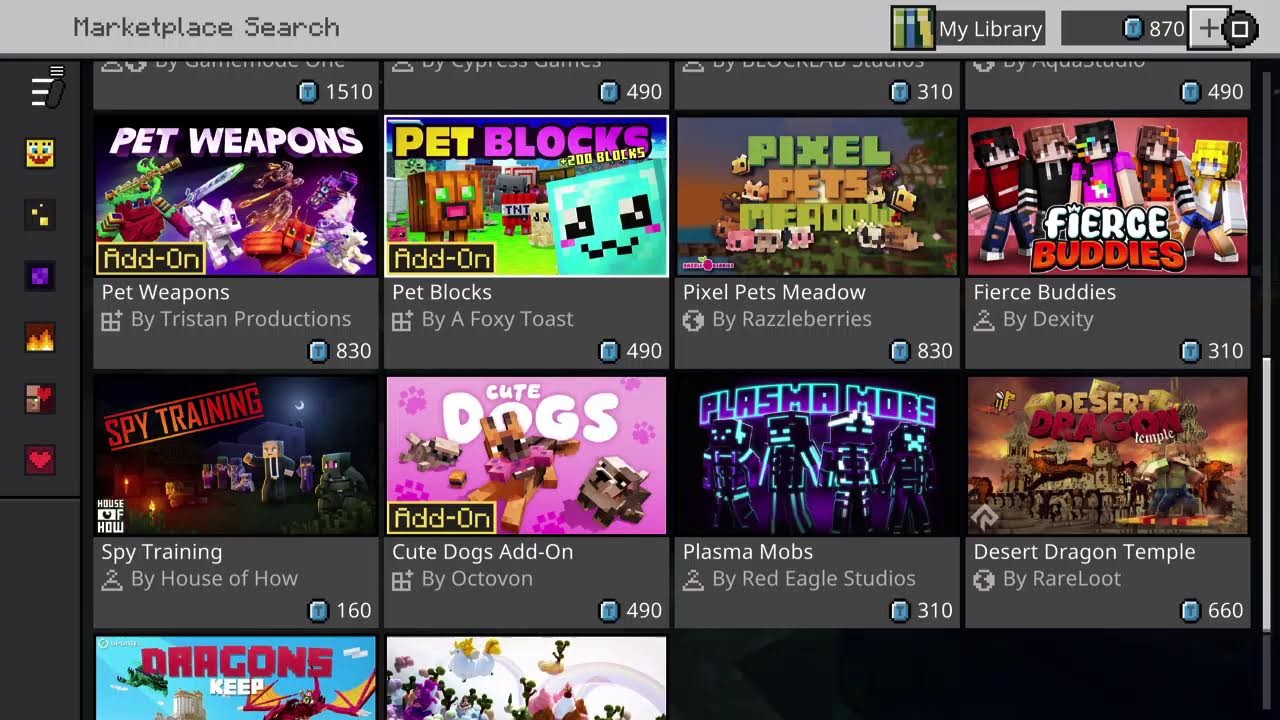The image size is (1280, 720).
Task: Select the red heart sidebar icon
Action: 40,460
